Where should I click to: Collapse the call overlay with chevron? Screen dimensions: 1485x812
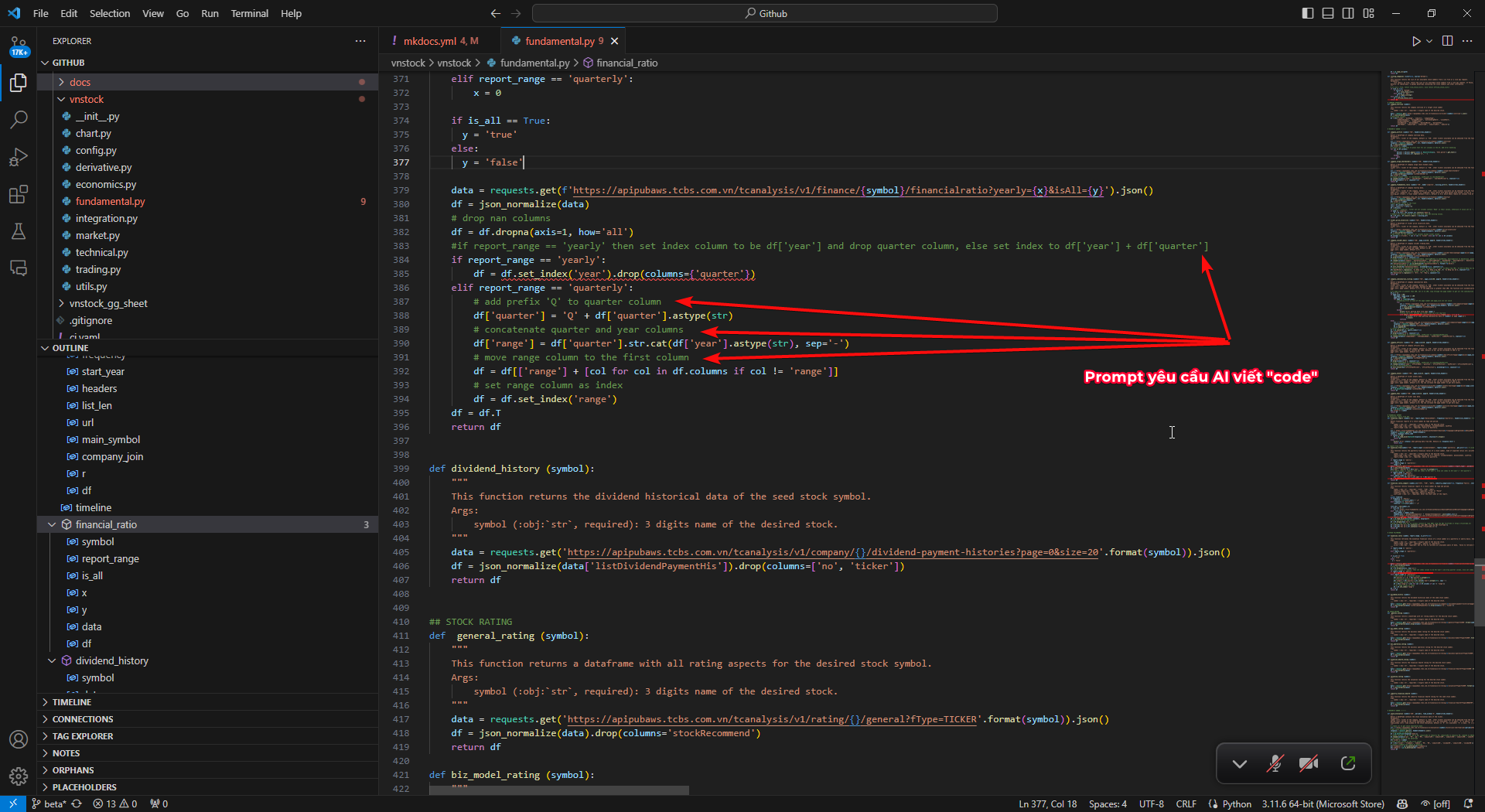pyautogui.click(x=1240, y=763)
